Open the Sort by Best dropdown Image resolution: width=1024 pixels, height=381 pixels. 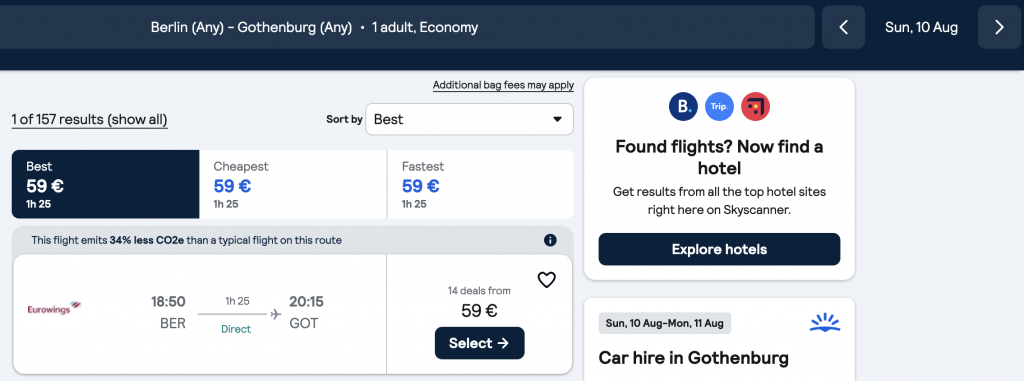(x=469, y=120)
